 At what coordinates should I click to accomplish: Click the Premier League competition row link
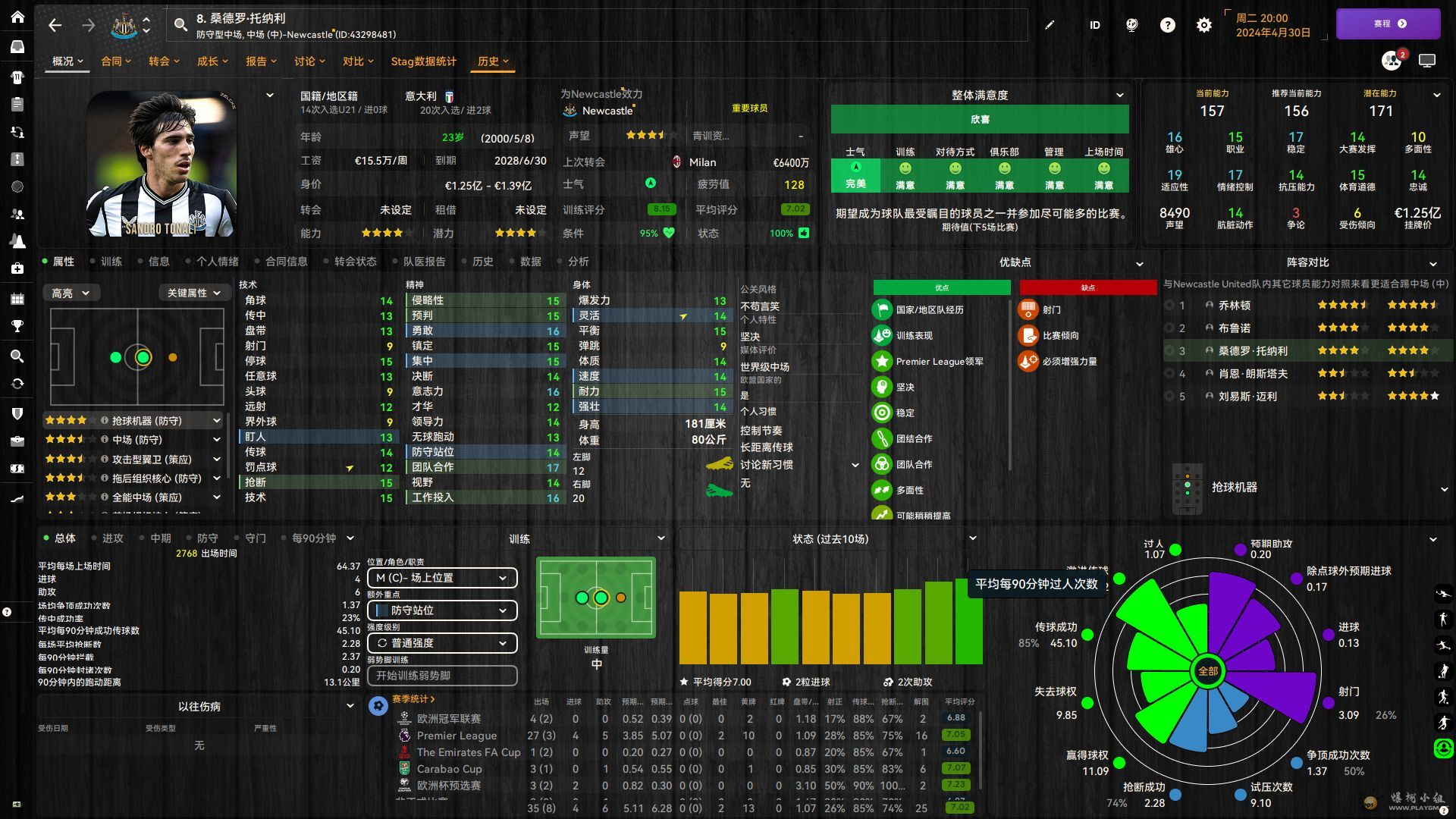click(457, 736)
